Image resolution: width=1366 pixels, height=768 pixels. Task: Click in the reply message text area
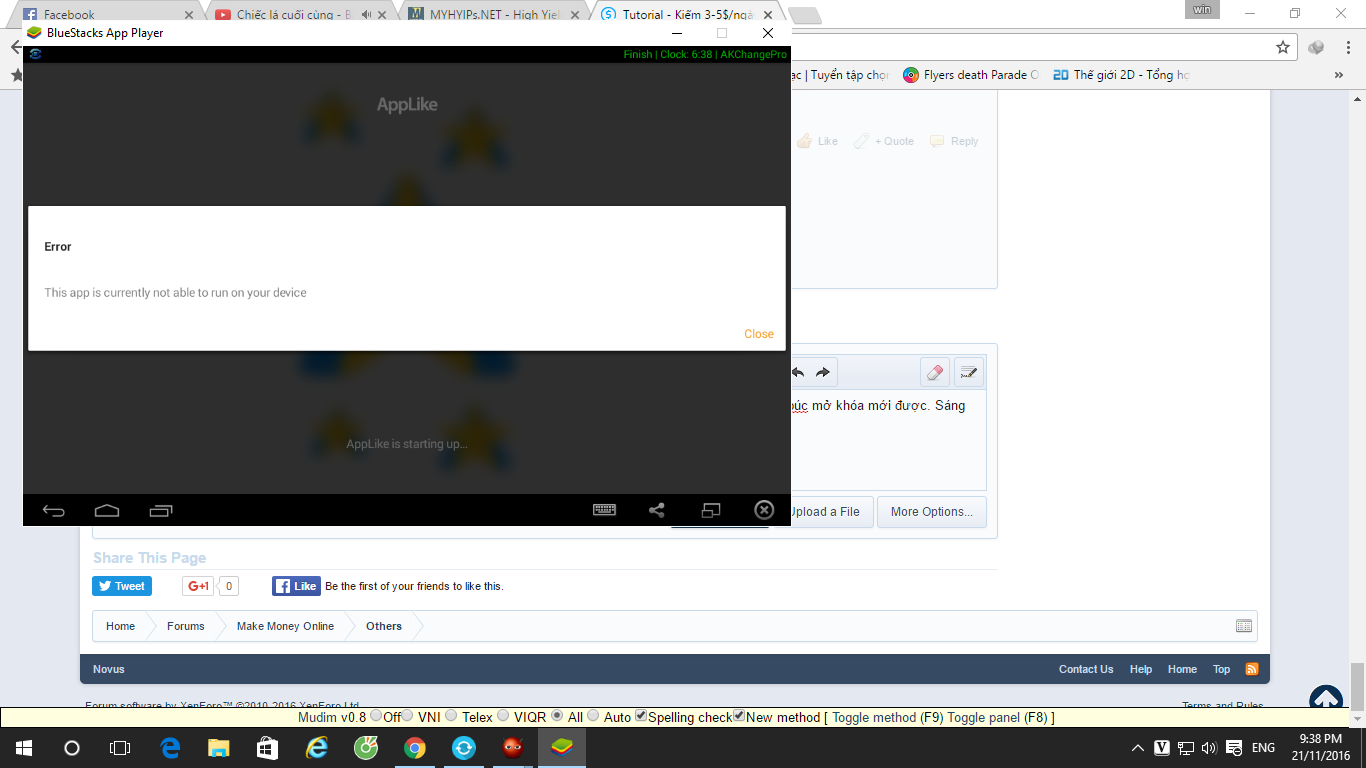click(x=888, y=440)
